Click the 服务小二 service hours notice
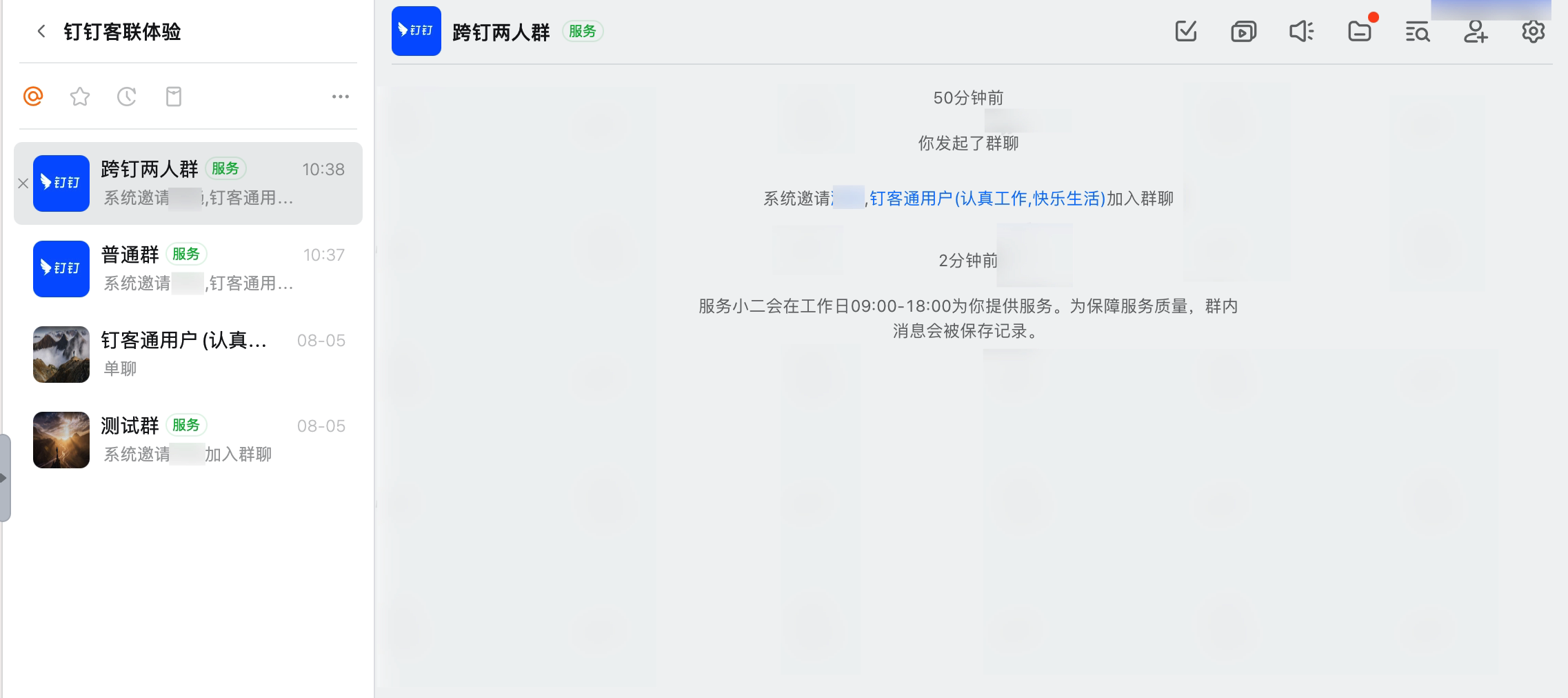 pos(968,319)
